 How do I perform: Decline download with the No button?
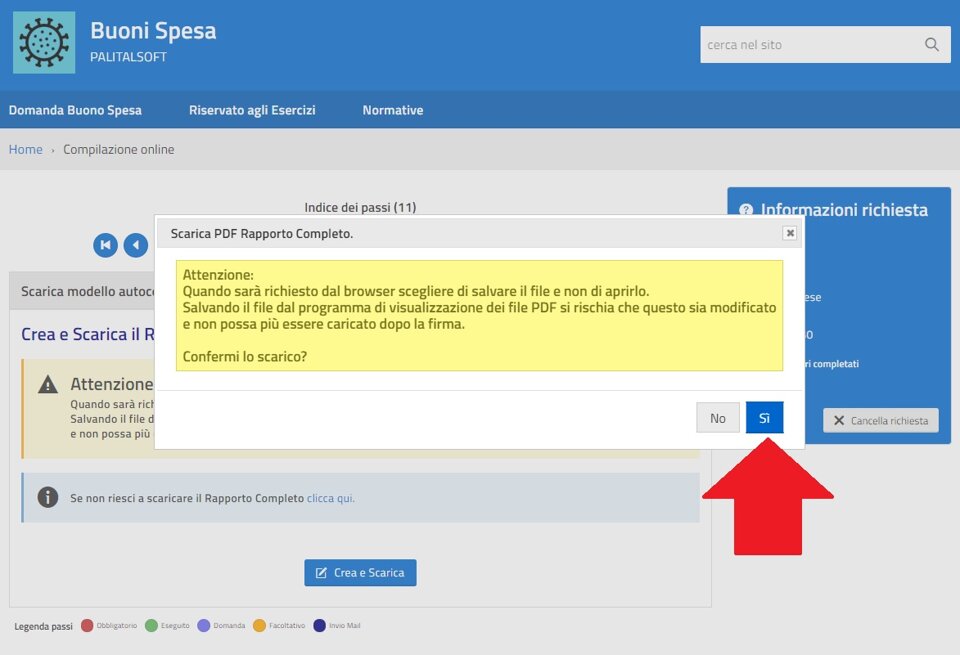point(717,418)
